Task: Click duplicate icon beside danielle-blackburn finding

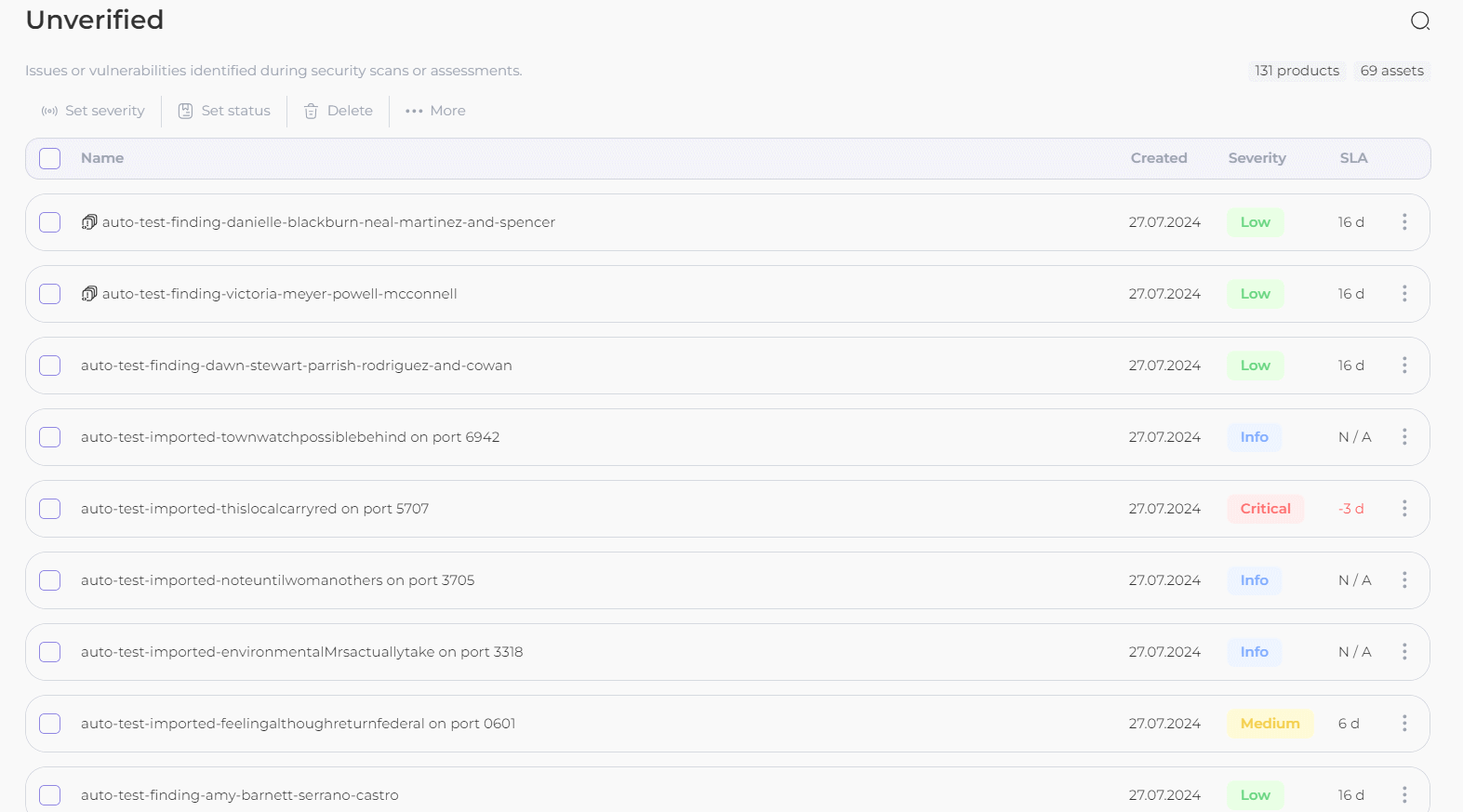Action: [89, 222]
